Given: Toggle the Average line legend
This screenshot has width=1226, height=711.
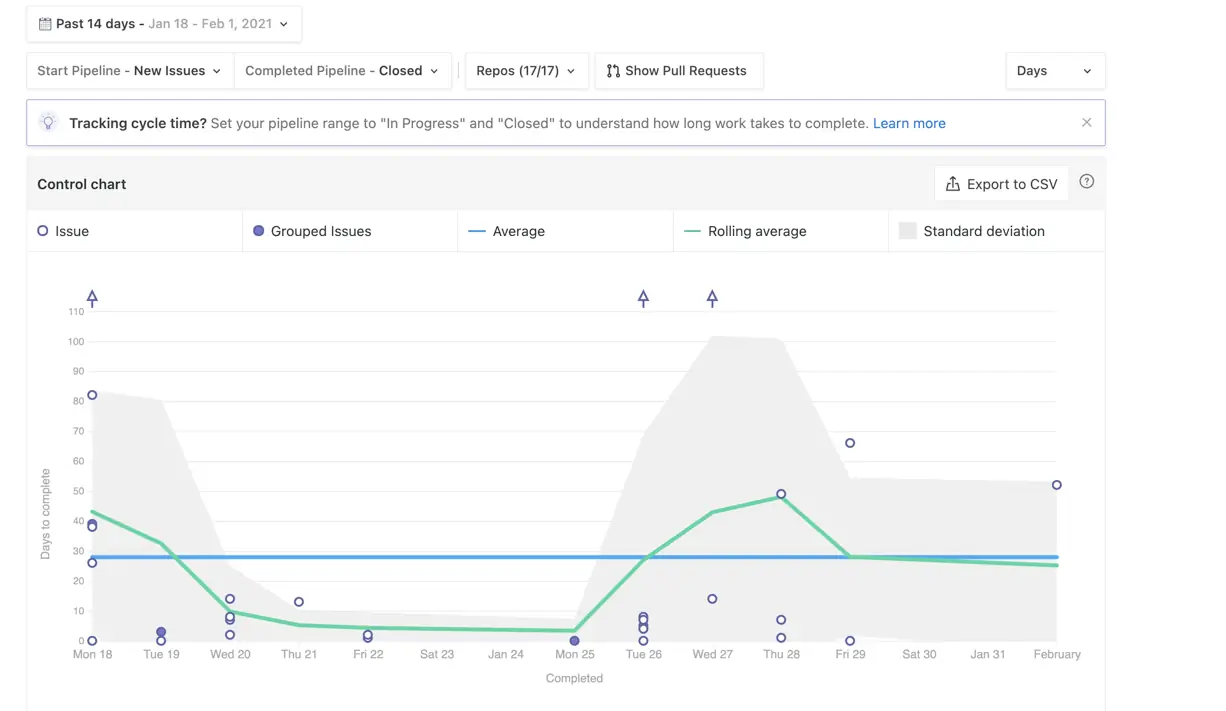Looking at the screenshot, I should click(x=565, y=231).
